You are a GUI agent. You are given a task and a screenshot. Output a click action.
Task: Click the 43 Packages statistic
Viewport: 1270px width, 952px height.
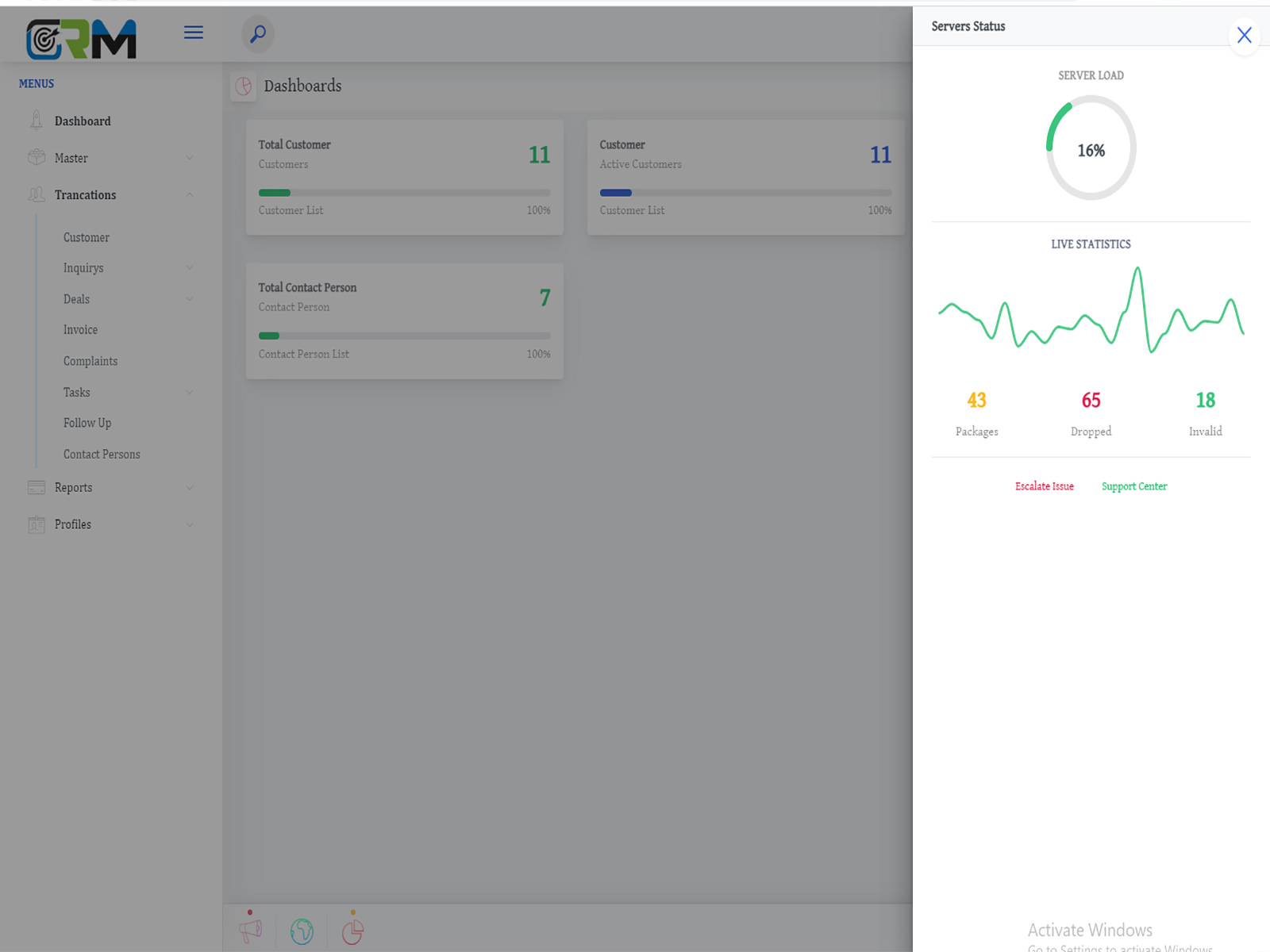(x=976, y=413)
